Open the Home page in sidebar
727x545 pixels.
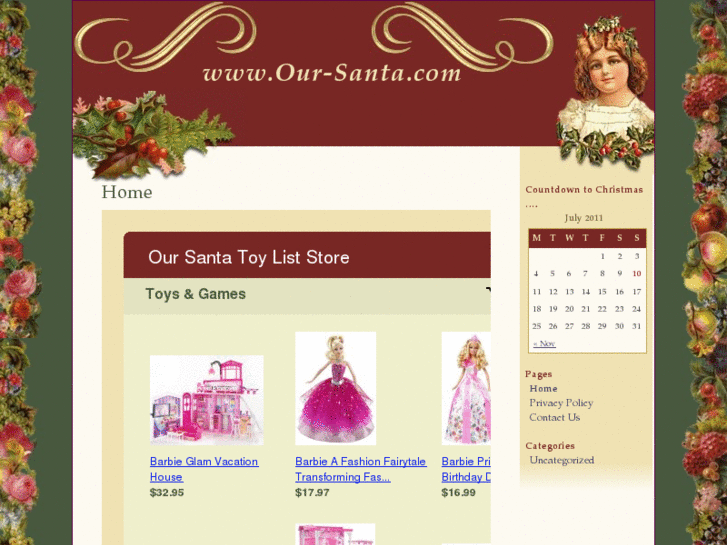tap(543, 389)
